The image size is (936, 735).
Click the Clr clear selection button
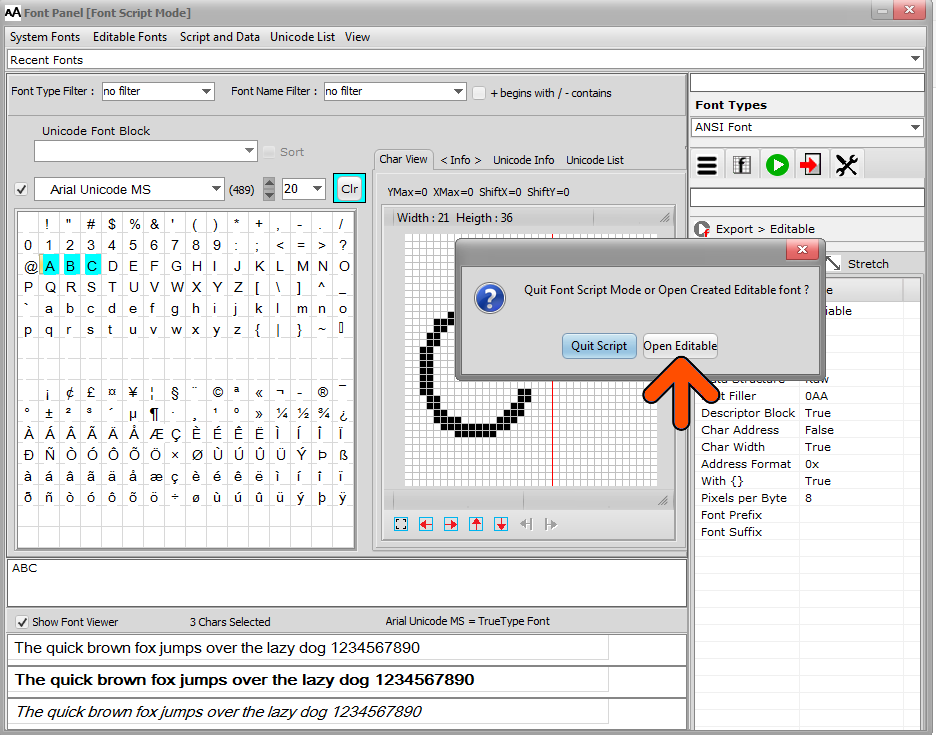click(349, 189)
